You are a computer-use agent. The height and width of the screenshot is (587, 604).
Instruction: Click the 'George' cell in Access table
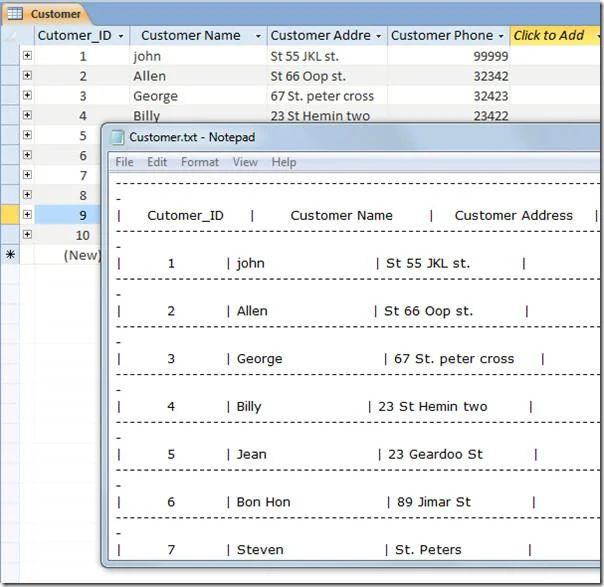pyautogui.click(x=198, y=96)
